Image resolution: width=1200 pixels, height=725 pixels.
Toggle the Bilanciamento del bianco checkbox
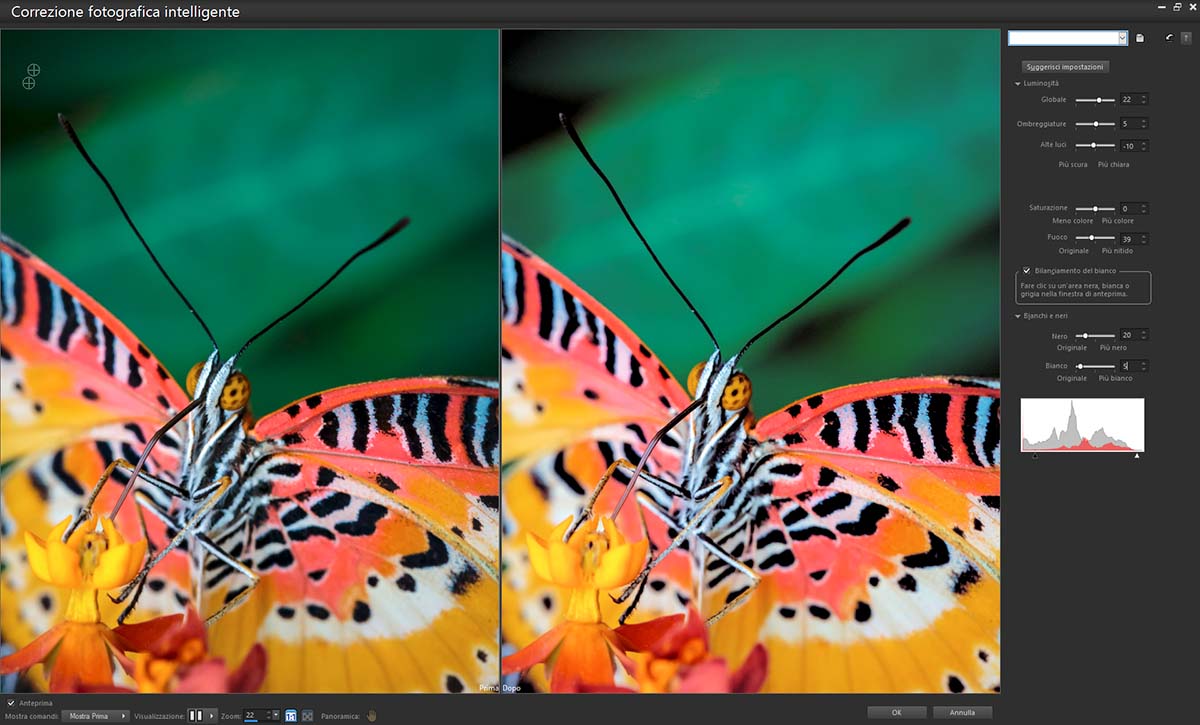pos(1026,271)
